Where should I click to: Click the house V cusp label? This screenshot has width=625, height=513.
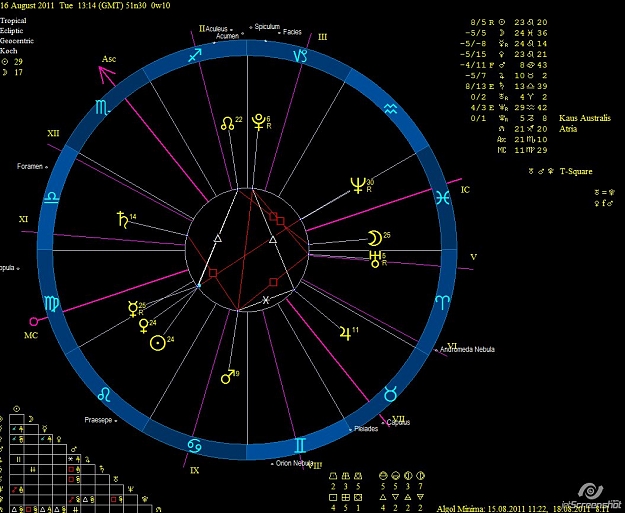tap(474, 257)
